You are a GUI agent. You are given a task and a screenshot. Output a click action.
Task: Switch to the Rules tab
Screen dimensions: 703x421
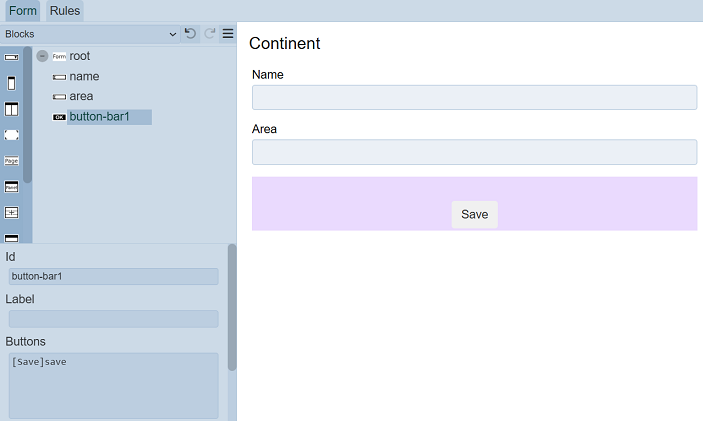[64, 11]
